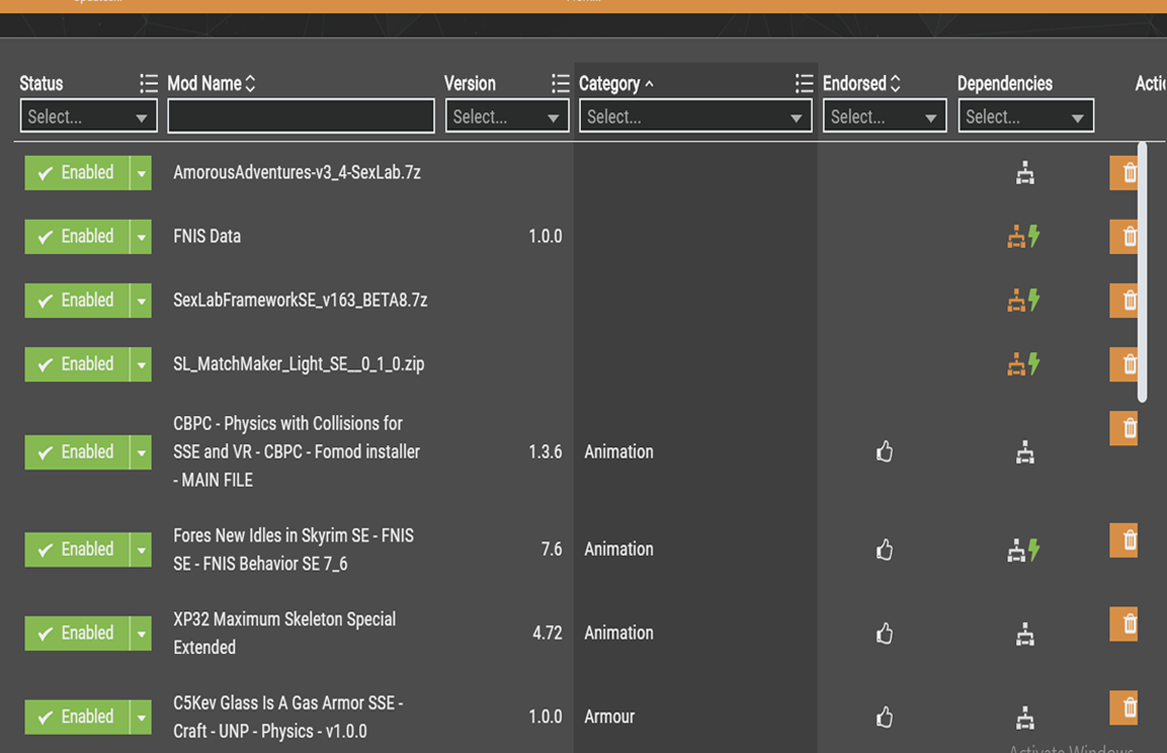This screenshot has height=753, width=1167.
Task: Click the vertical scrollbar of mod list
Action: pyautogui.click(x=1142, y=270)
